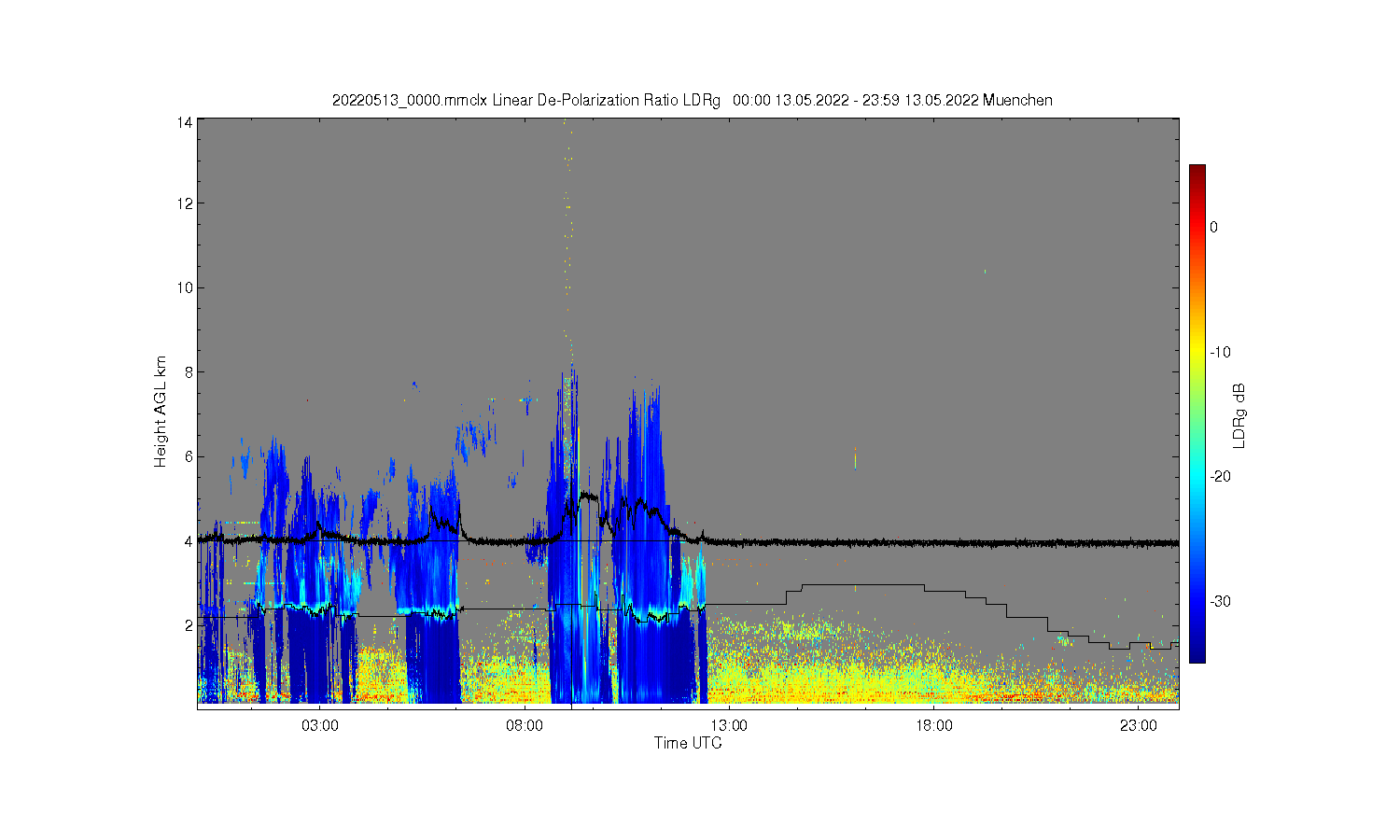Click the colorbar value -10
The height and width of the screenshot is (840, 1400).
click(x=1220, y=352)
